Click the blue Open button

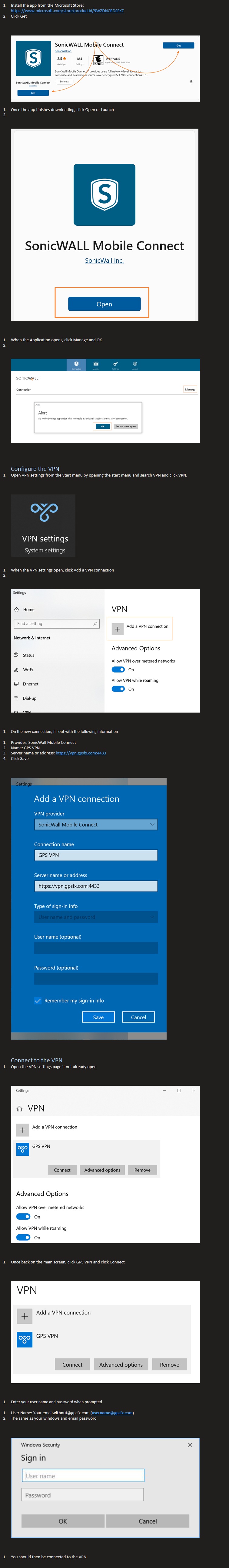[x=105, y=304]
